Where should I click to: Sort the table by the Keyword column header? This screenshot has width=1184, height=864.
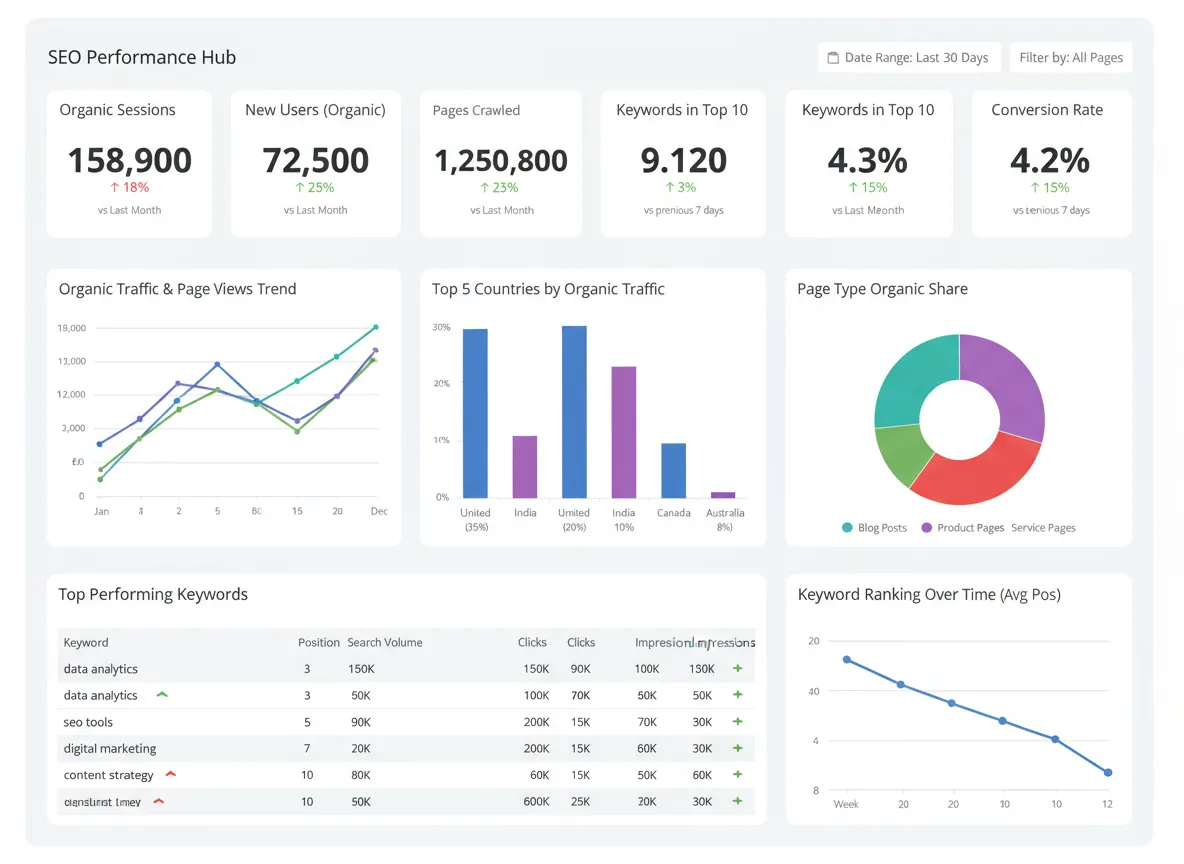[x=85, y=642]
